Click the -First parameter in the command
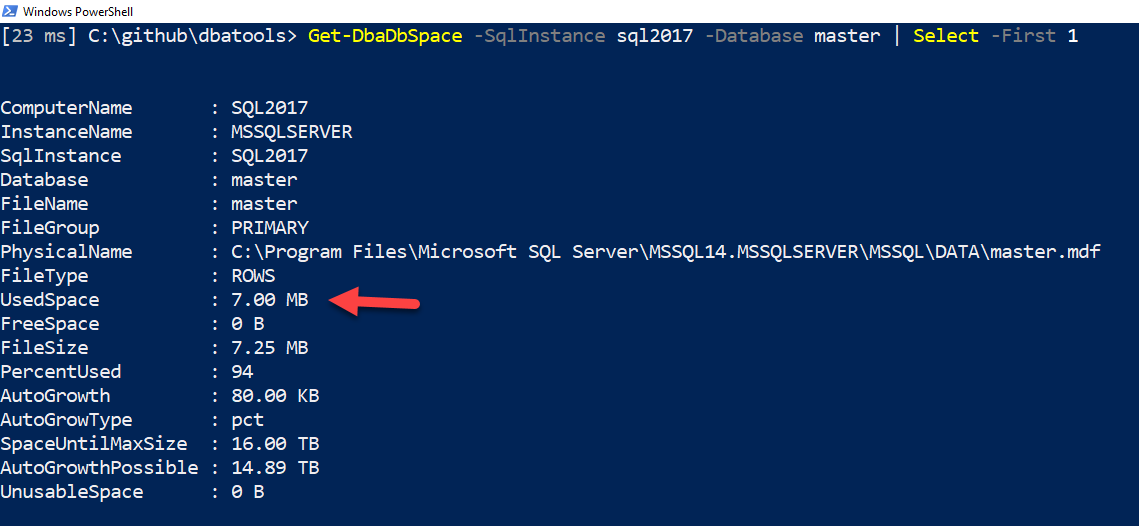1139x526 pixels. 1023,36
